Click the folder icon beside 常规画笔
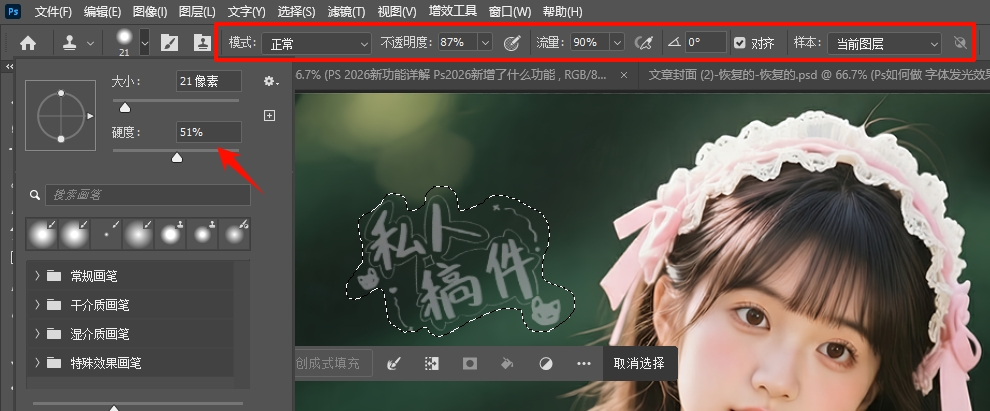This screenshot has width=990, height=411. pos(54,276)
